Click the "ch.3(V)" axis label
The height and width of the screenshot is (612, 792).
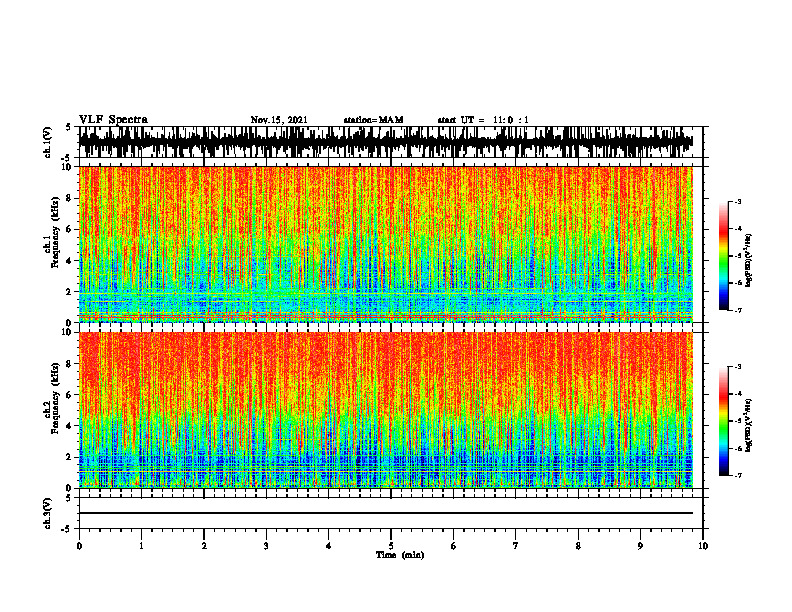point(48,513)
